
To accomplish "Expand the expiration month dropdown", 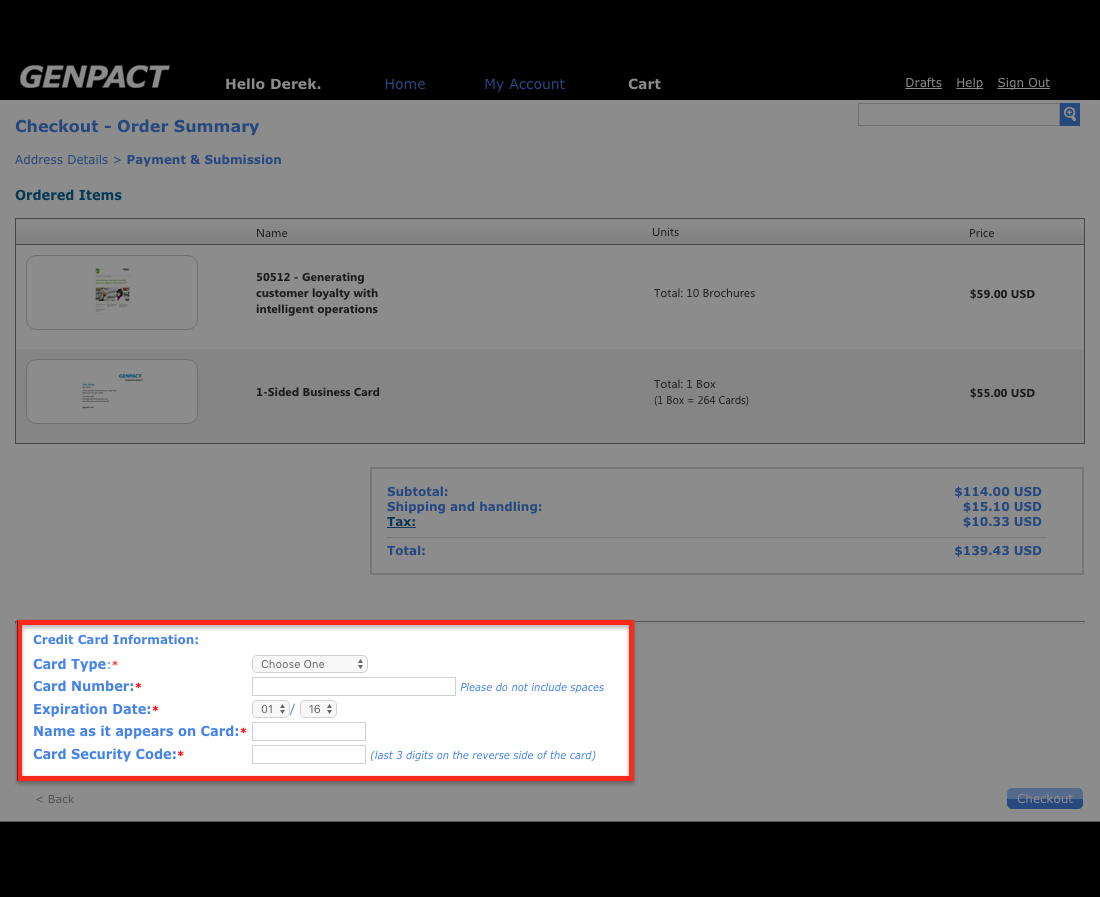I will pos(270,709).
